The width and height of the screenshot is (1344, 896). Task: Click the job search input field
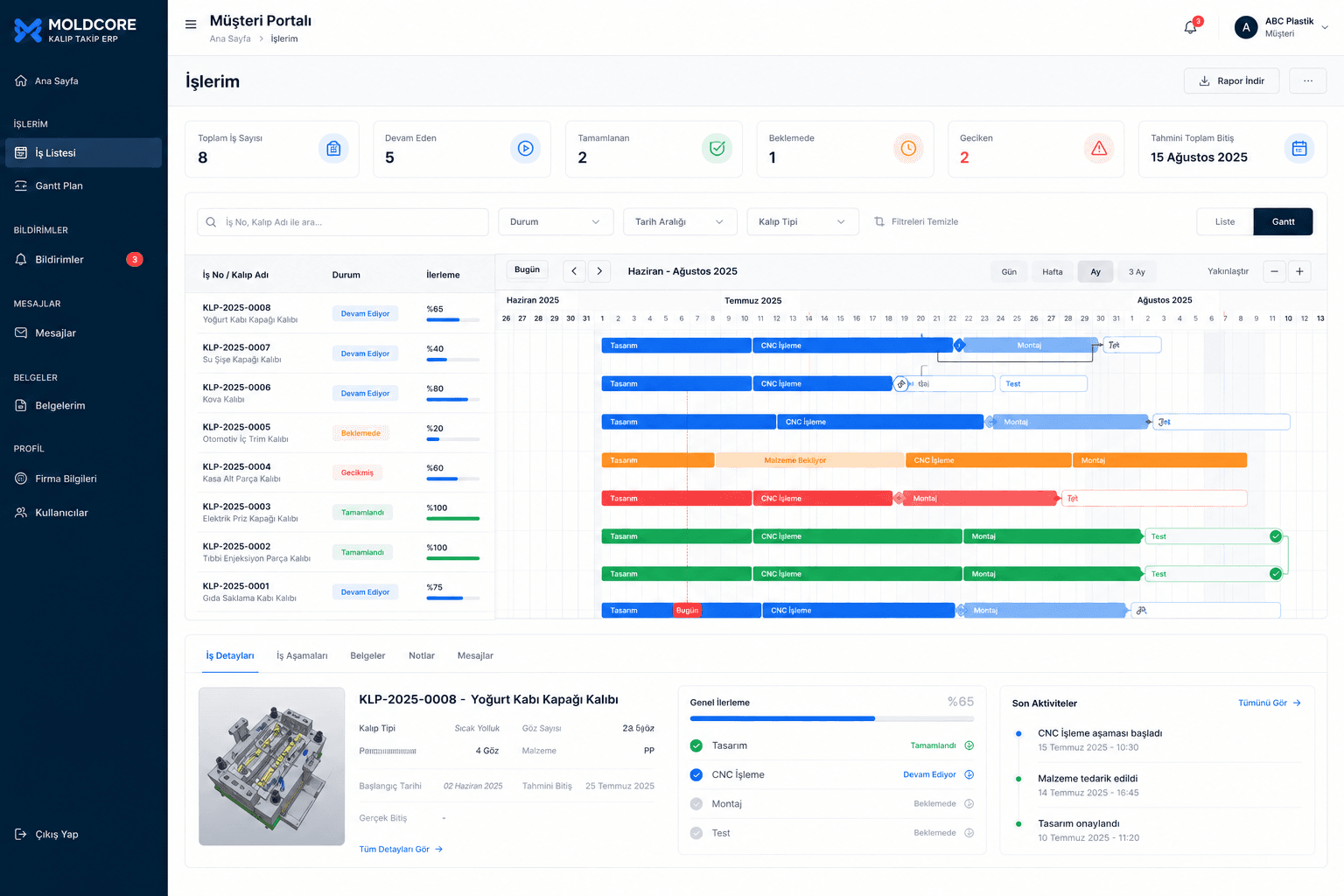(343, 222)
